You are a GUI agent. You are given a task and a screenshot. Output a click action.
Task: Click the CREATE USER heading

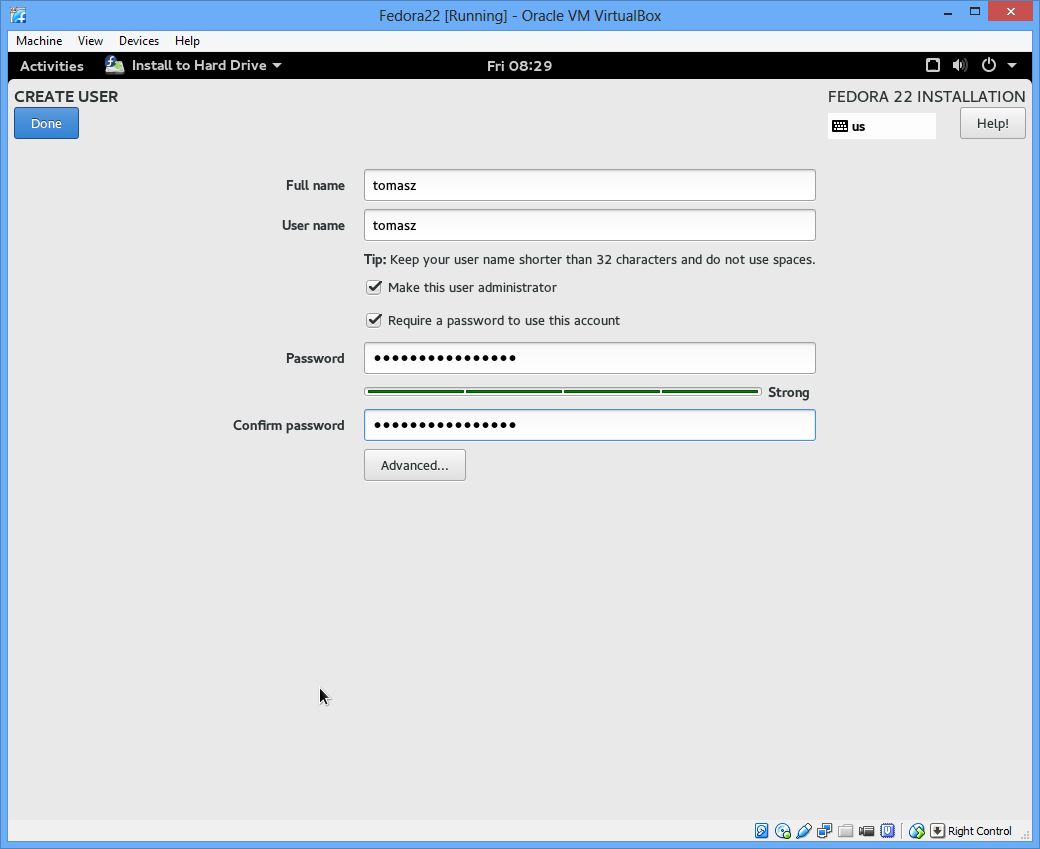(x=66, y=96)
